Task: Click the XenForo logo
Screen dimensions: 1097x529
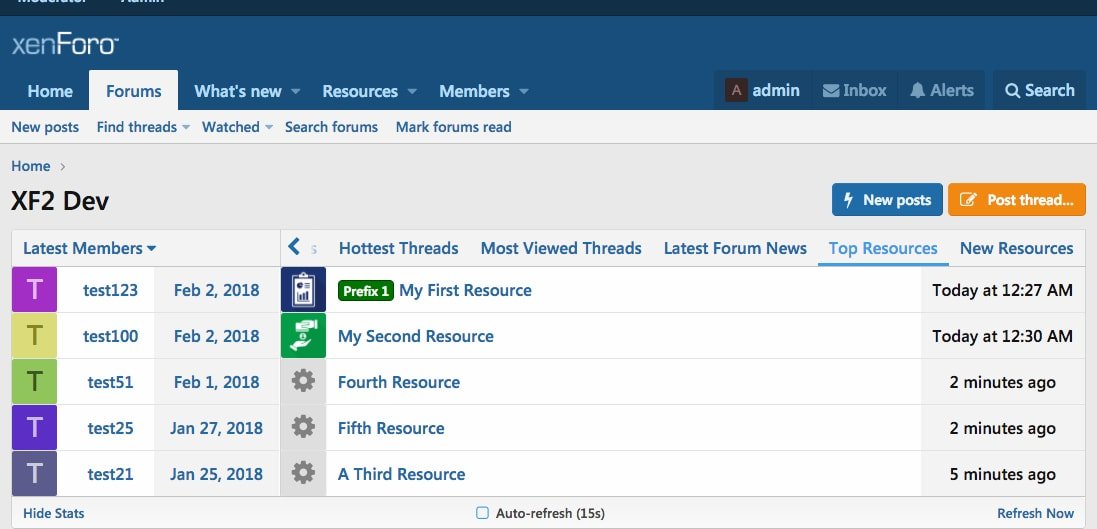Action: point(65,44)
